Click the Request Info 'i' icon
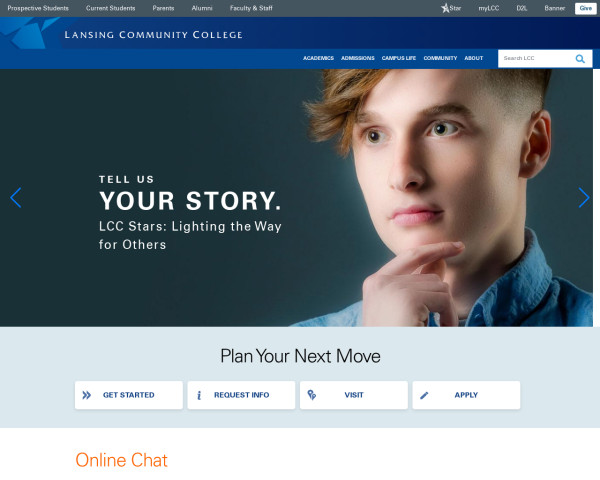Screen dimensions: 600x480 (x=199, y=395)
